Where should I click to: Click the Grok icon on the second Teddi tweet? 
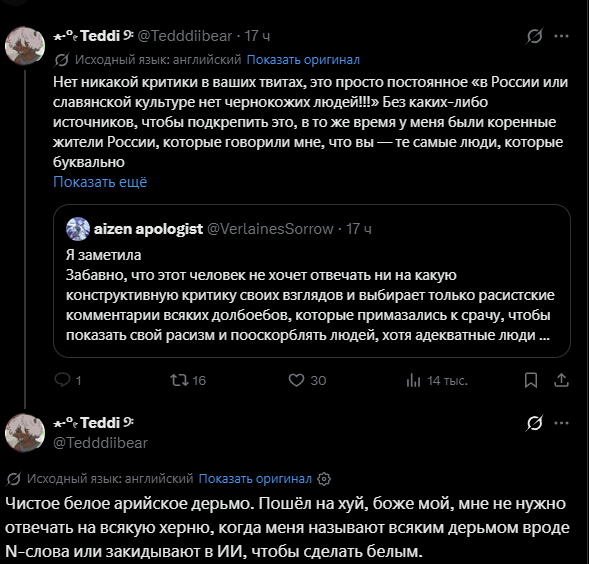tap(534, 423)
